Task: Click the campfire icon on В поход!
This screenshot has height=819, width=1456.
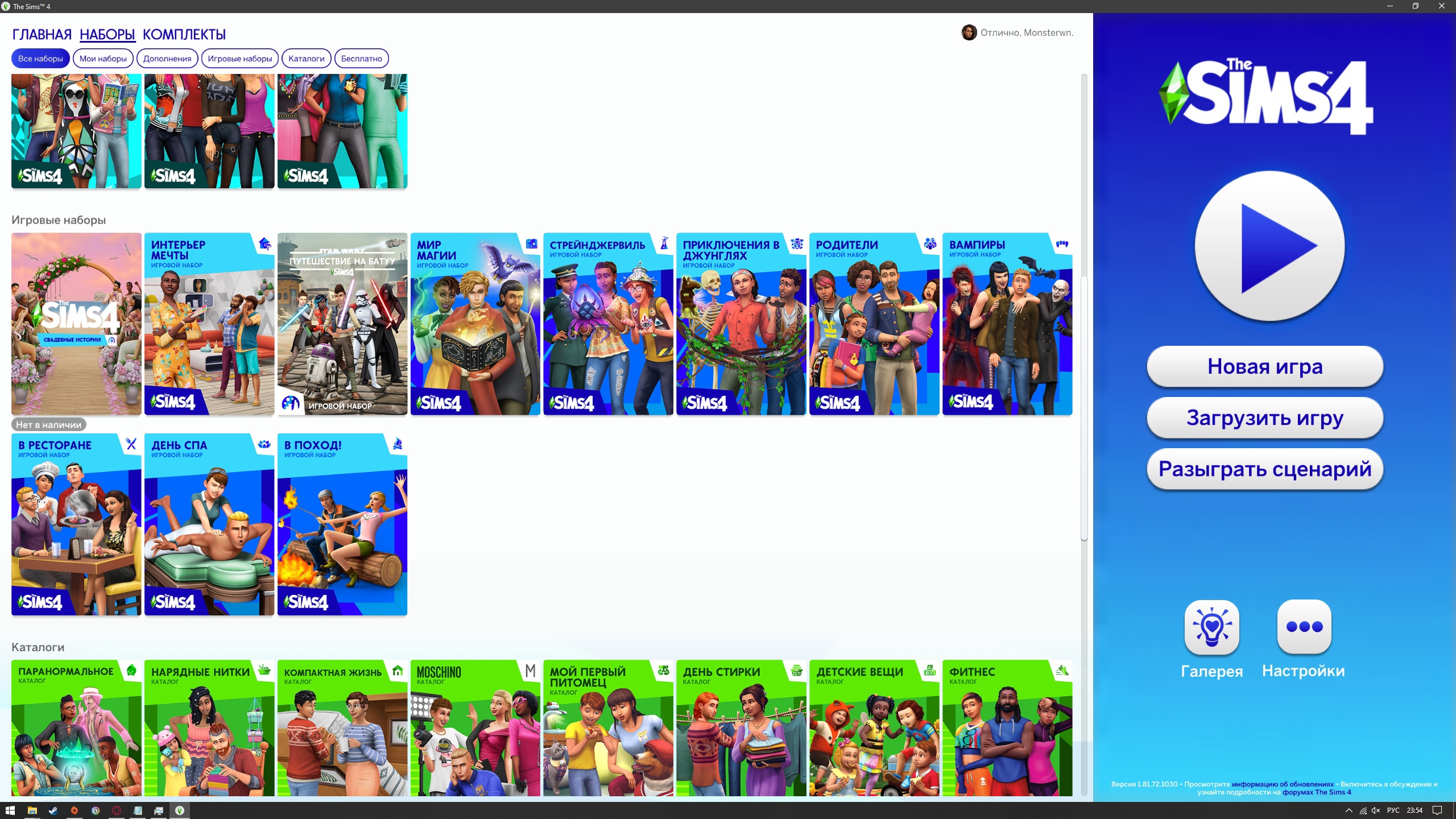Action: pos(398,444)
